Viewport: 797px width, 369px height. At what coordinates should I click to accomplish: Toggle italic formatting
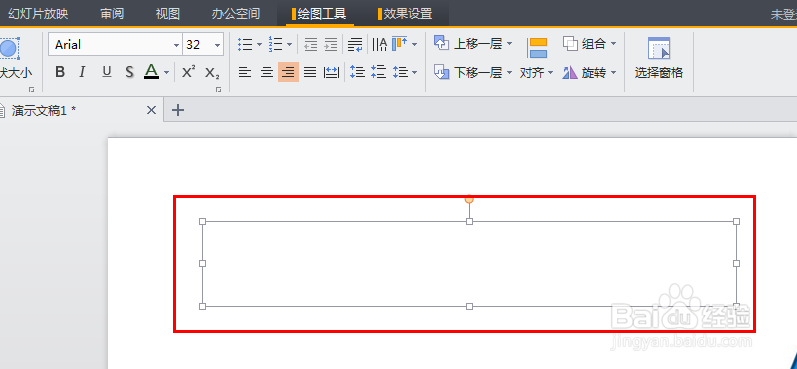tap(82, 72)
